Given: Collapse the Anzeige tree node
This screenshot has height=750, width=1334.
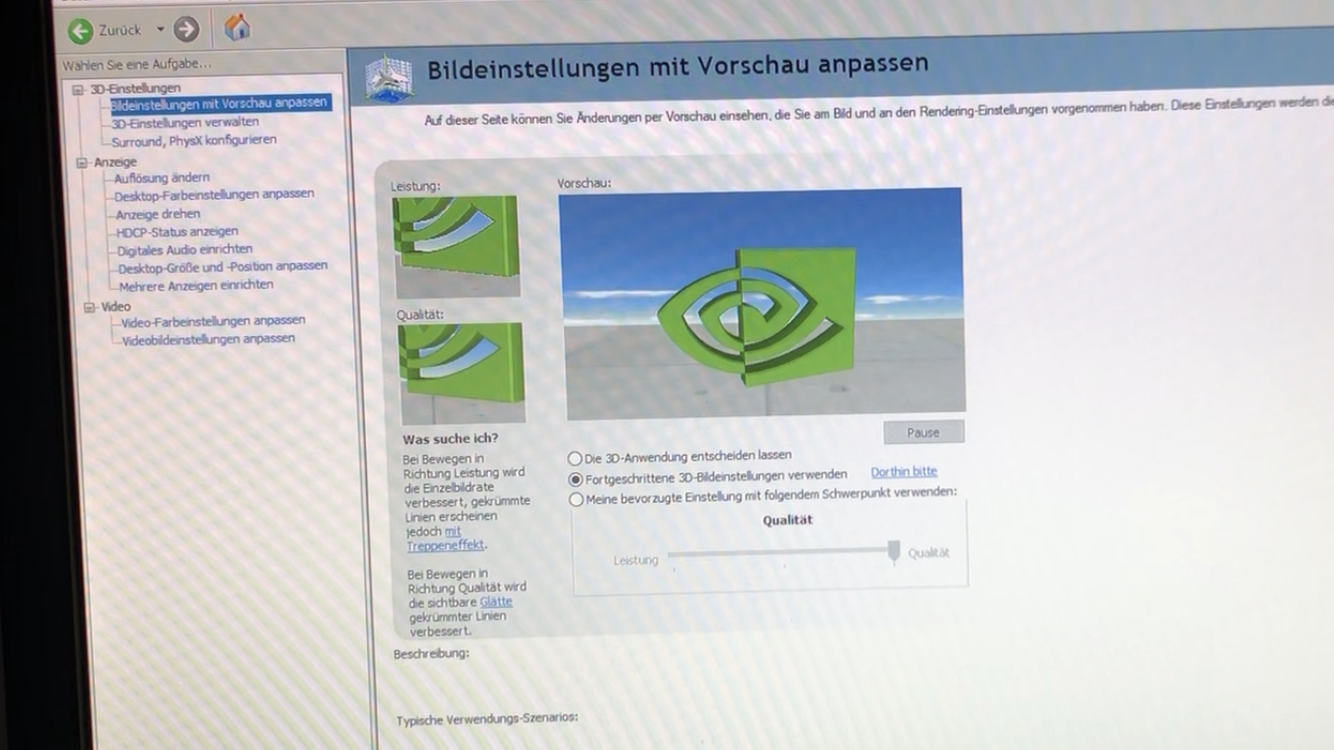Looking at the screenshot, I should 83,162.
